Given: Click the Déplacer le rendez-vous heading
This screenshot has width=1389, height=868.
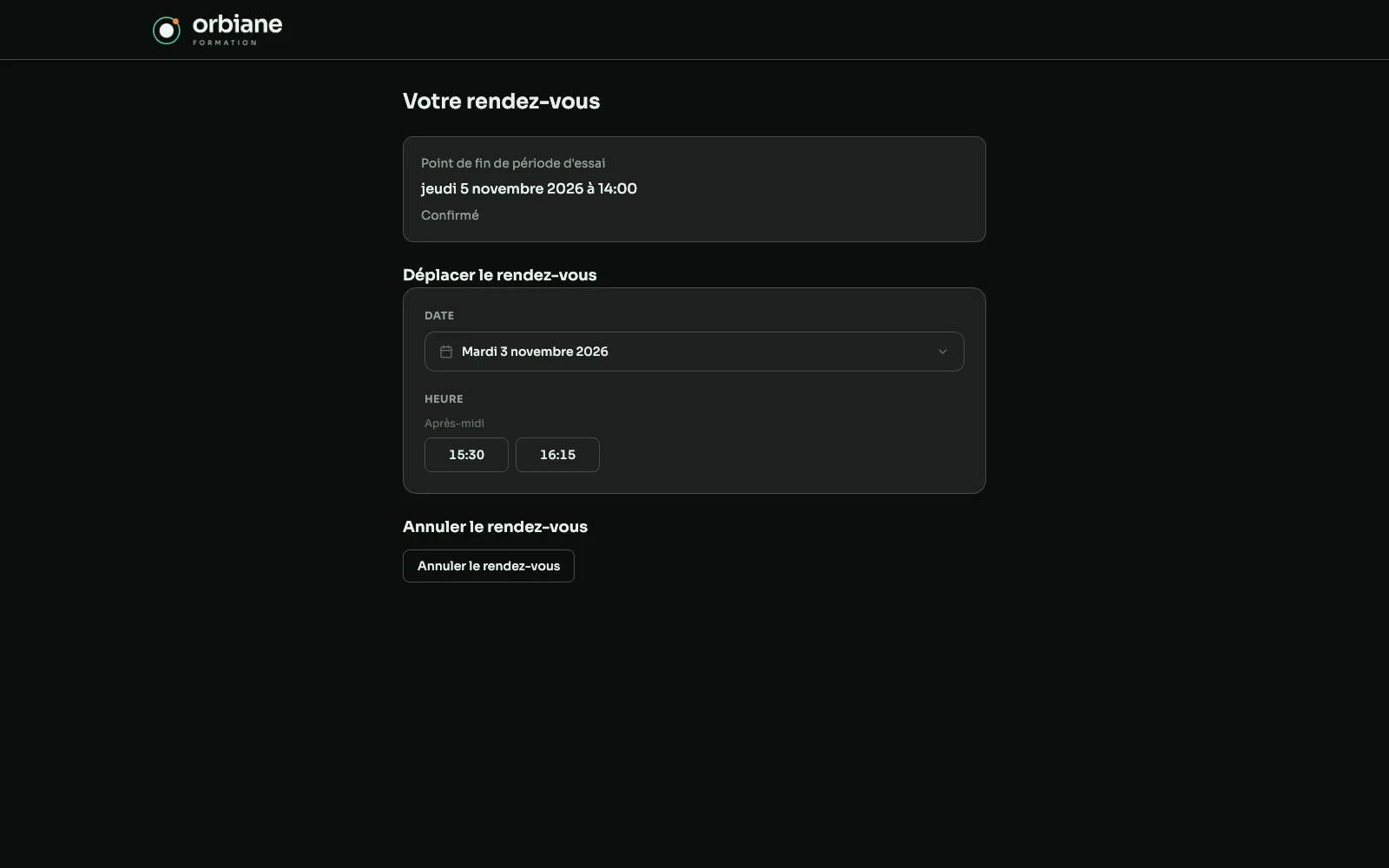Looking at the screenshot, I should point(499,275).
